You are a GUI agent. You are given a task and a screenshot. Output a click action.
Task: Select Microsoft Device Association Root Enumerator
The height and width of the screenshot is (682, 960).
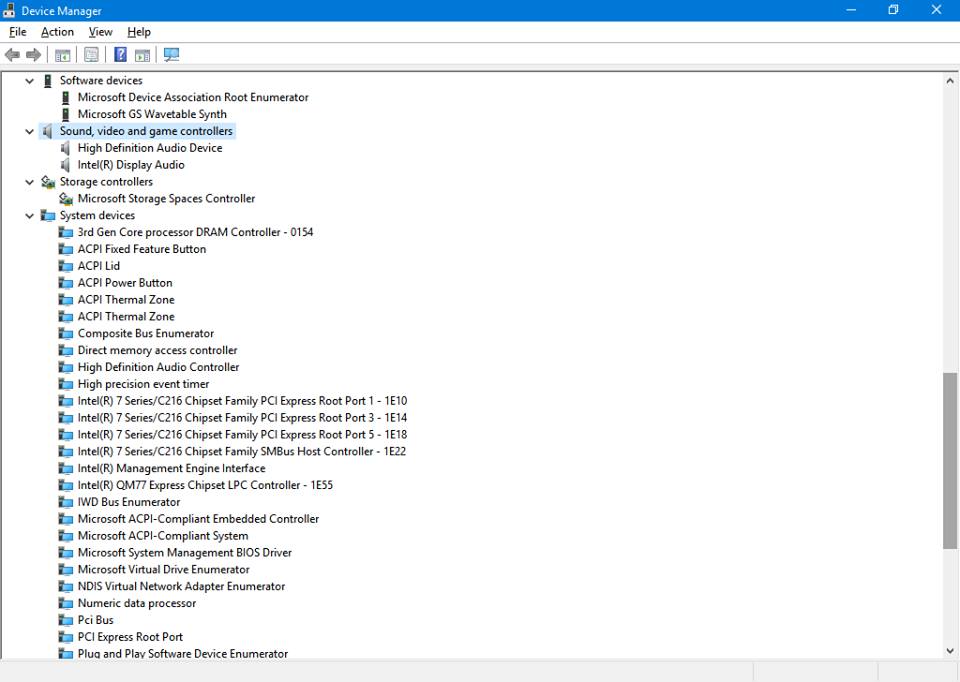pos(193,97)
